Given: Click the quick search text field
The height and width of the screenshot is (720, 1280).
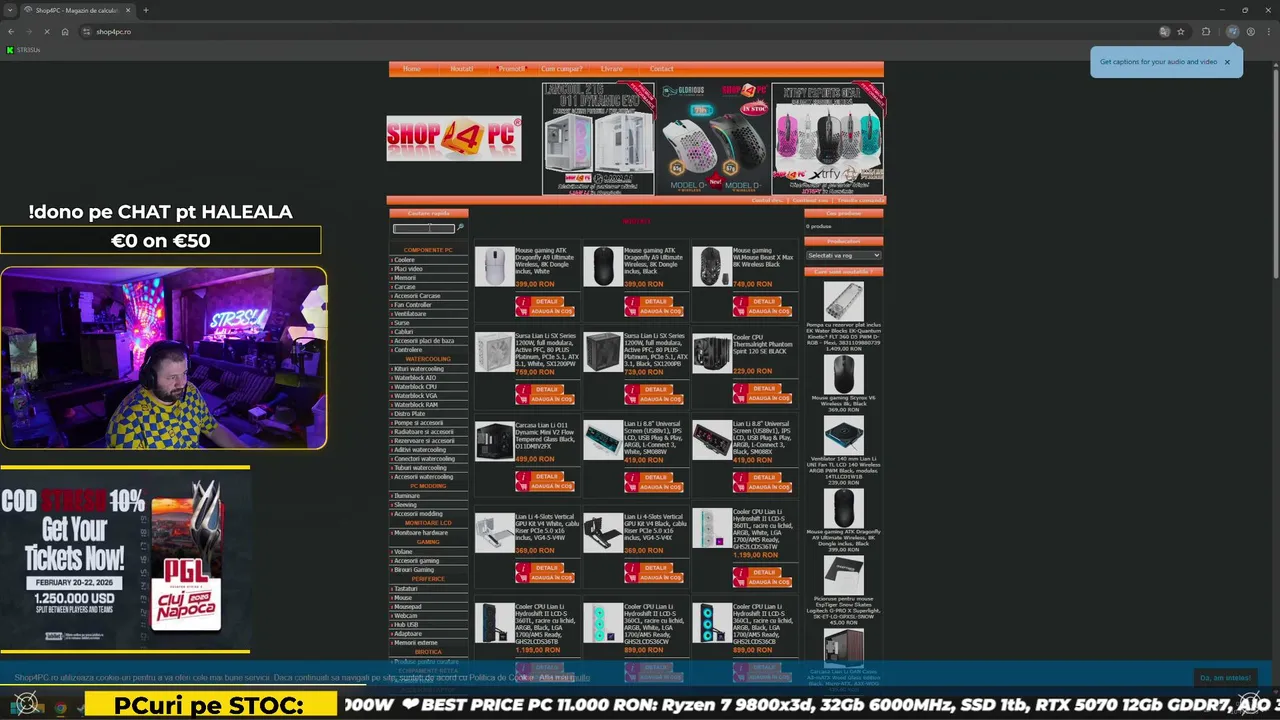Looking at the screenshot, I should (423, 228).
